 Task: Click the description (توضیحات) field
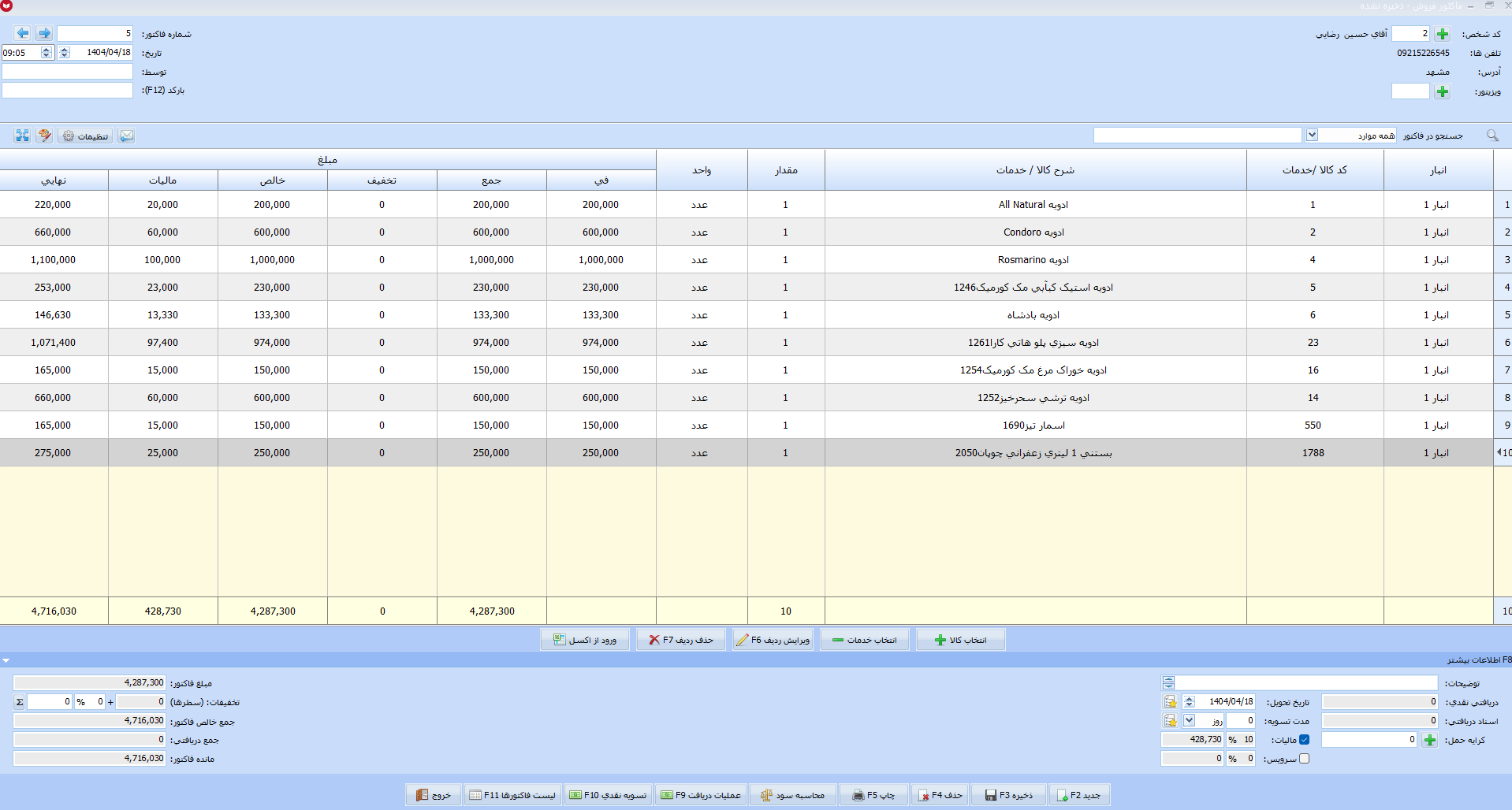1307,682
